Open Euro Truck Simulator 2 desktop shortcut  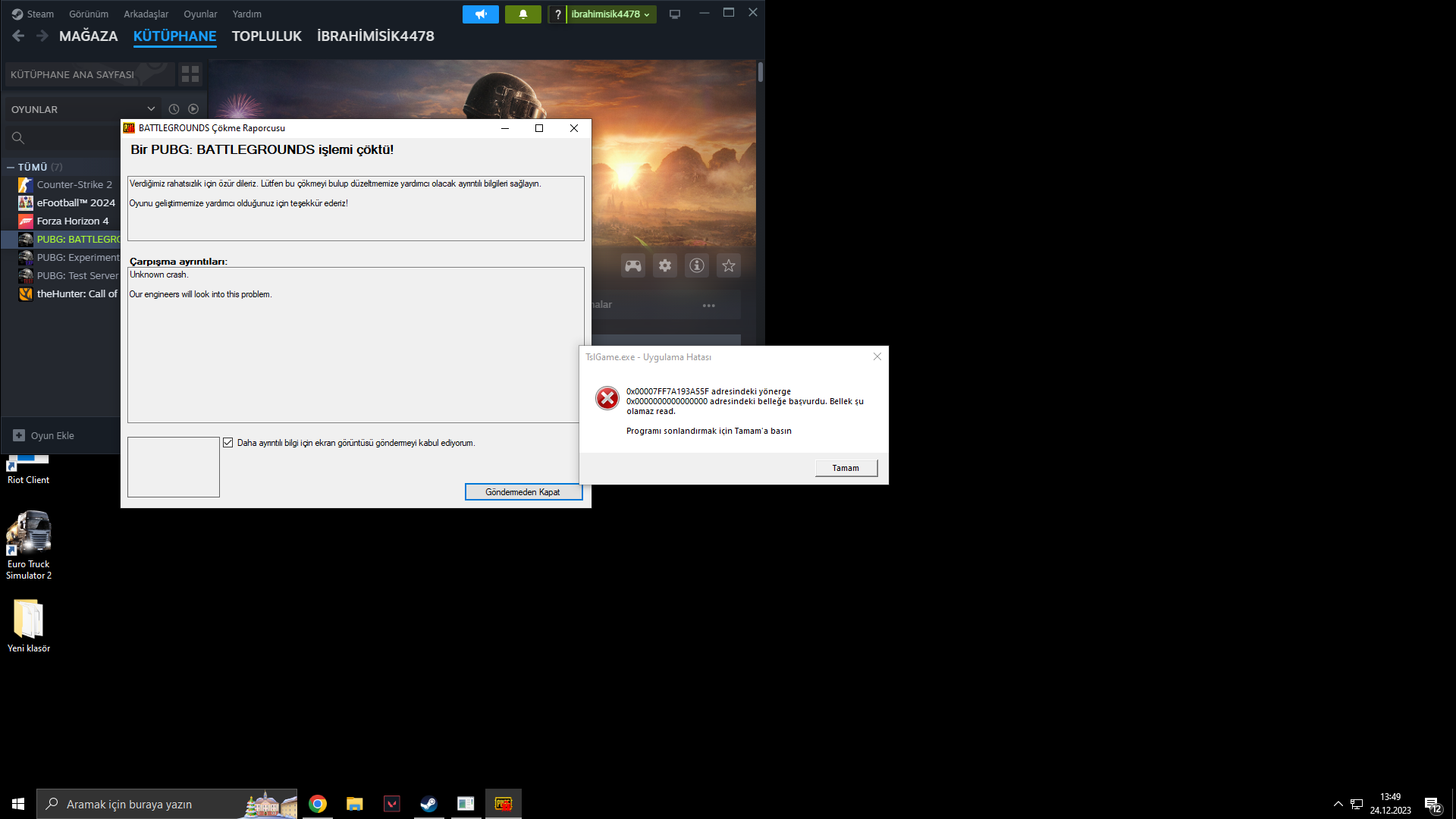(29, 545)
